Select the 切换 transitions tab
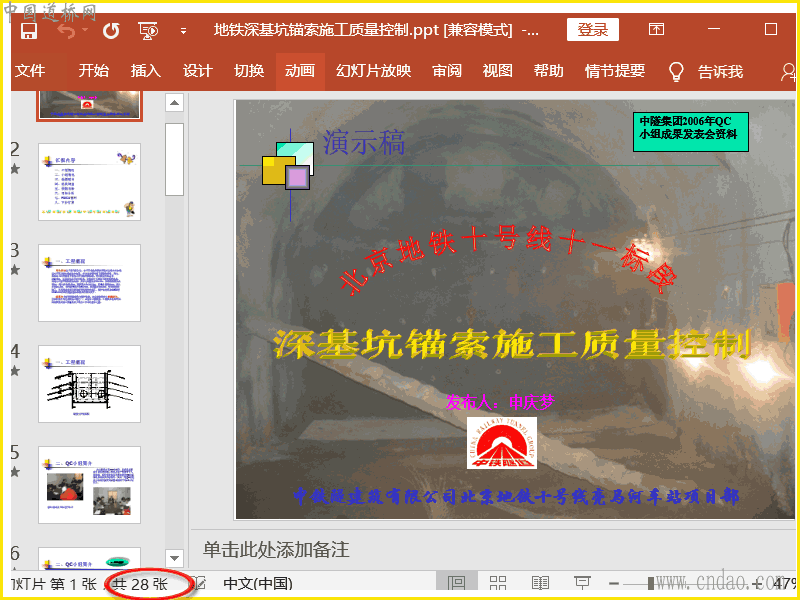Image resolution: width=800 pixels, height=600 pixels. 249,71
